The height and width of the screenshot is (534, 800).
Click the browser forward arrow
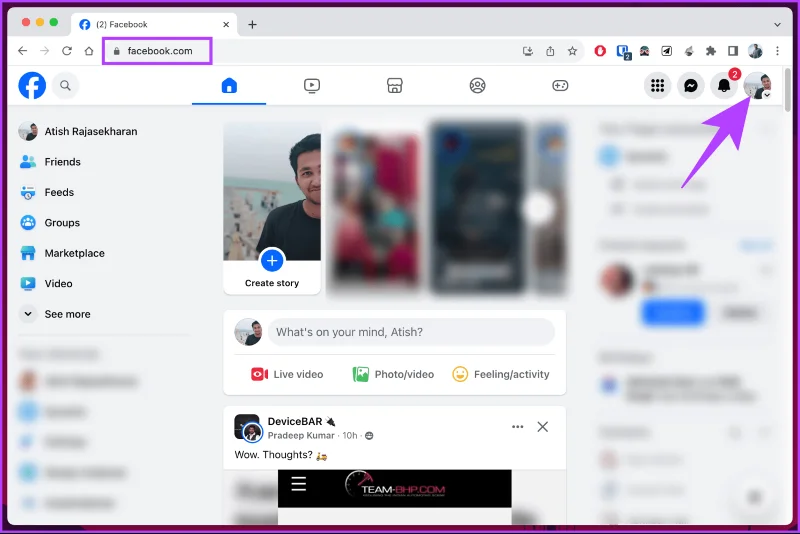coord(44,50)
